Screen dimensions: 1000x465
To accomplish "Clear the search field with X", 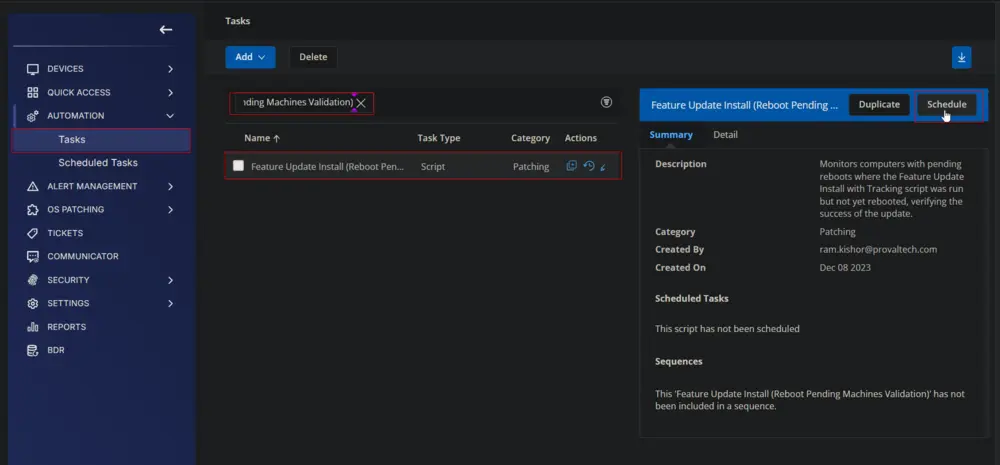I will click(361, 103).
